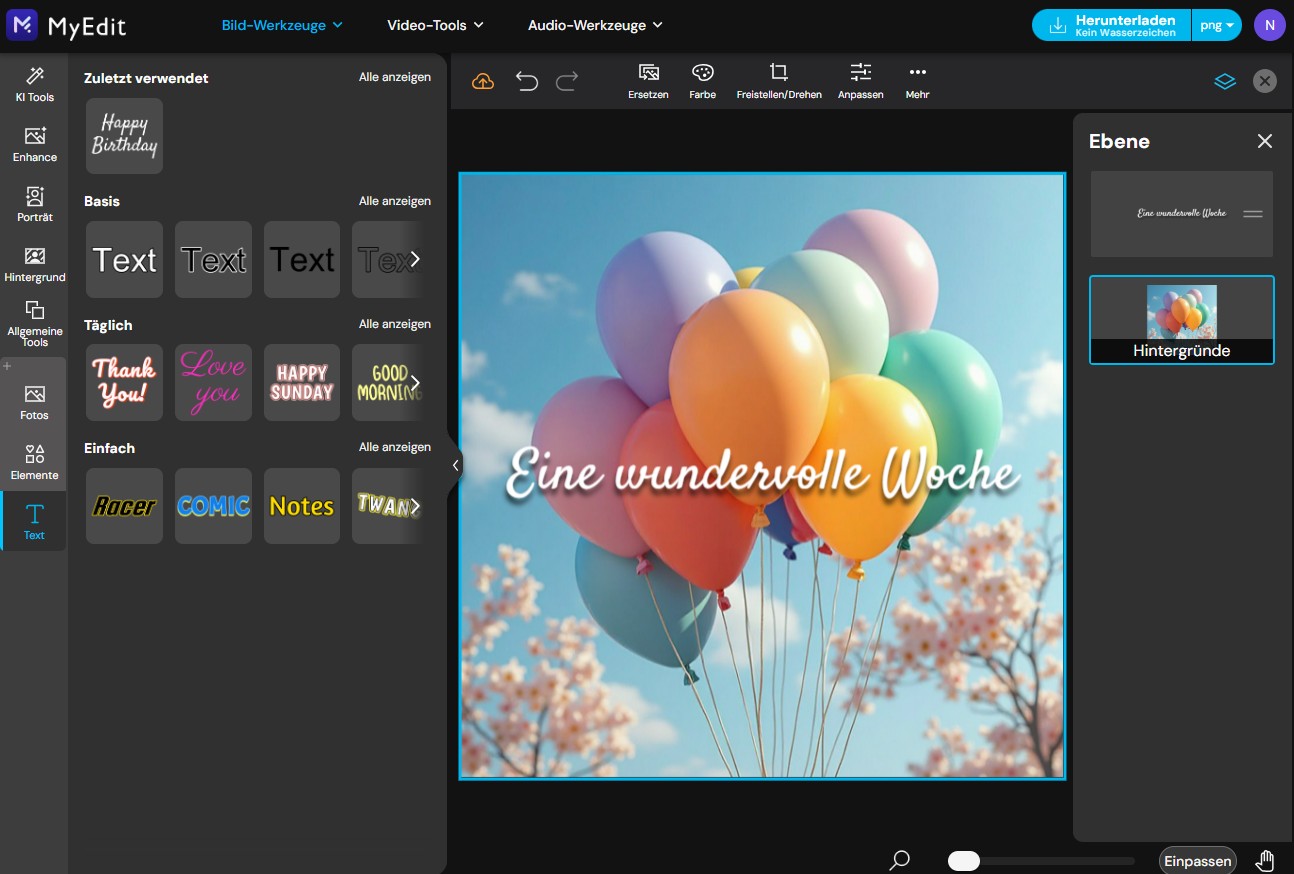The height and width of the screenshot is (874, 1294).
Task: Click the Ersetzen toolbar tool
Action: pyautogui.click(x=648, y=81)
